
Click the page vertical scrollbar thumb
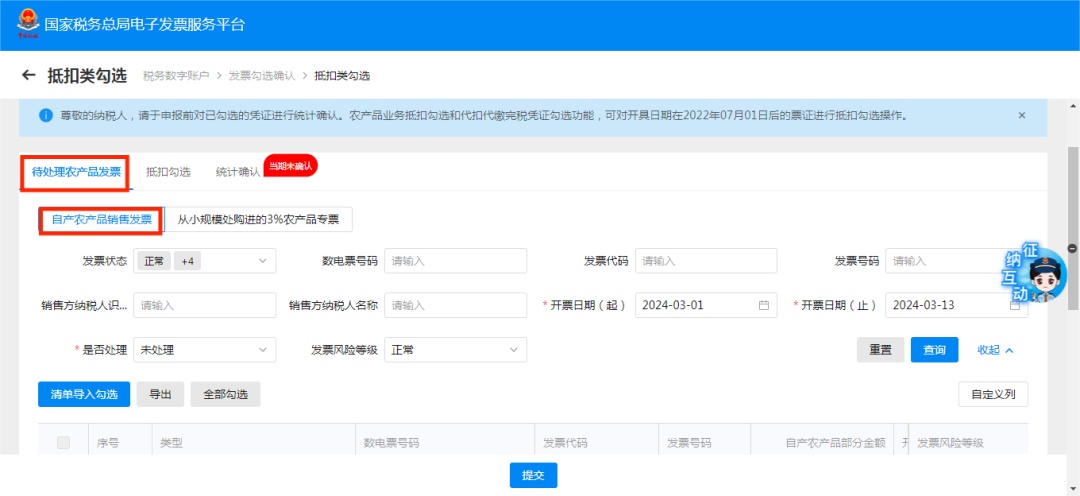pyautogui.click(x=1072, y=227)
